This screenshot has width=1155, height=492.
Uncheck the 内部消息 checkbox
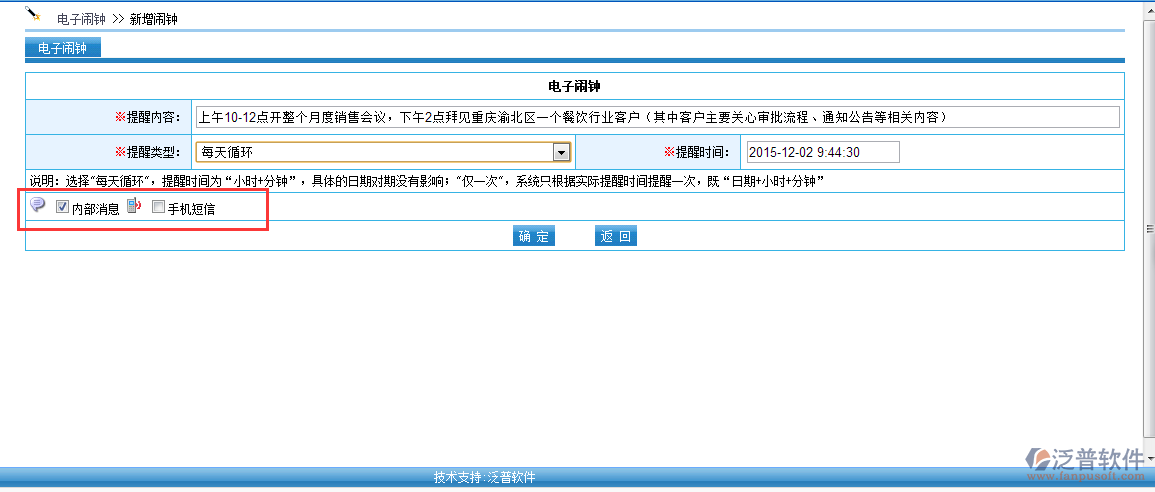62,208
